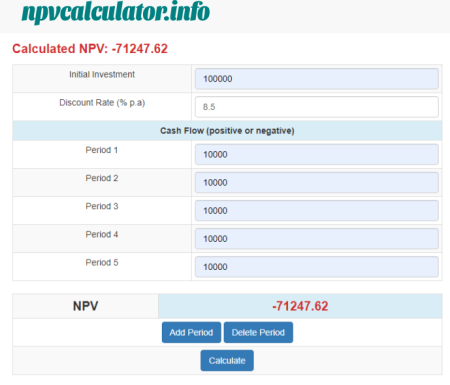Select the Period 1 cash flow field
Viewport: 450px width, 385px height.
pos(317,154)
